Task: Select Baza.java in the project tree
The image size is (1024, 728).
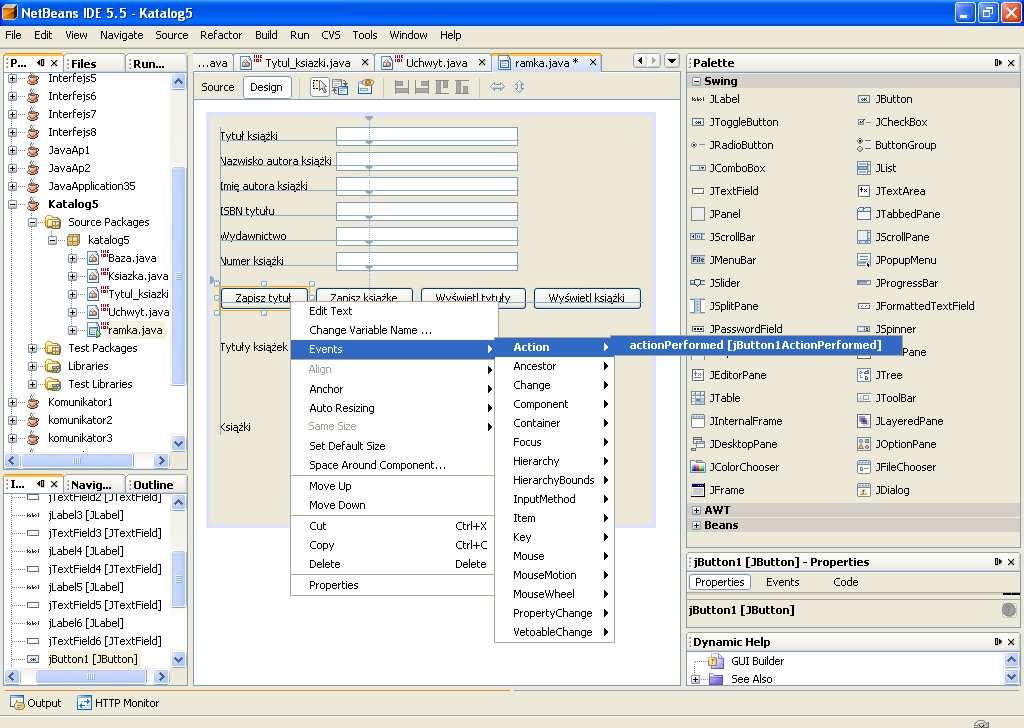Action: point(132,259)
